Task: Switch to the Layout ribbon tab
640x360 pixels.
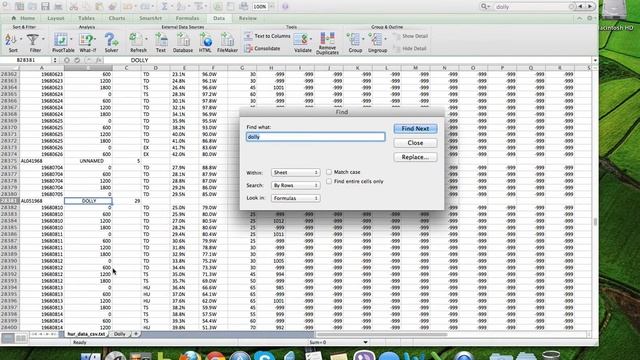Action: click(56, 18)
